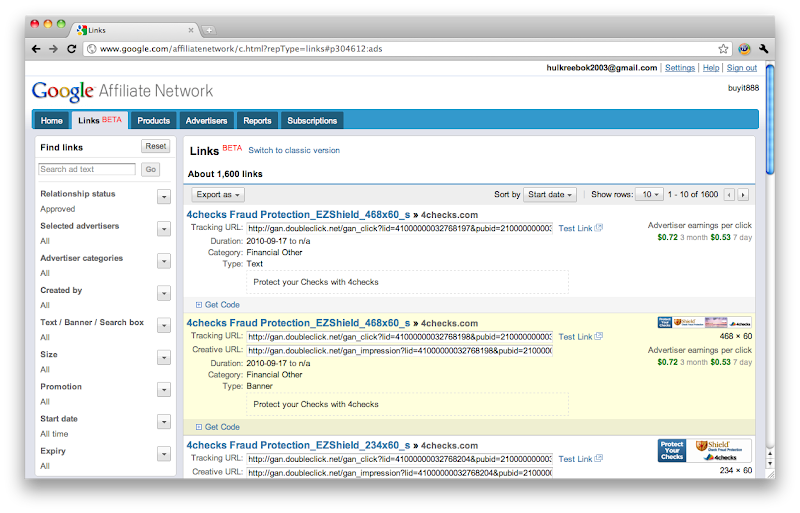Click the Reset button in Find links
800x513 pixels.
(x=156, y=146)
